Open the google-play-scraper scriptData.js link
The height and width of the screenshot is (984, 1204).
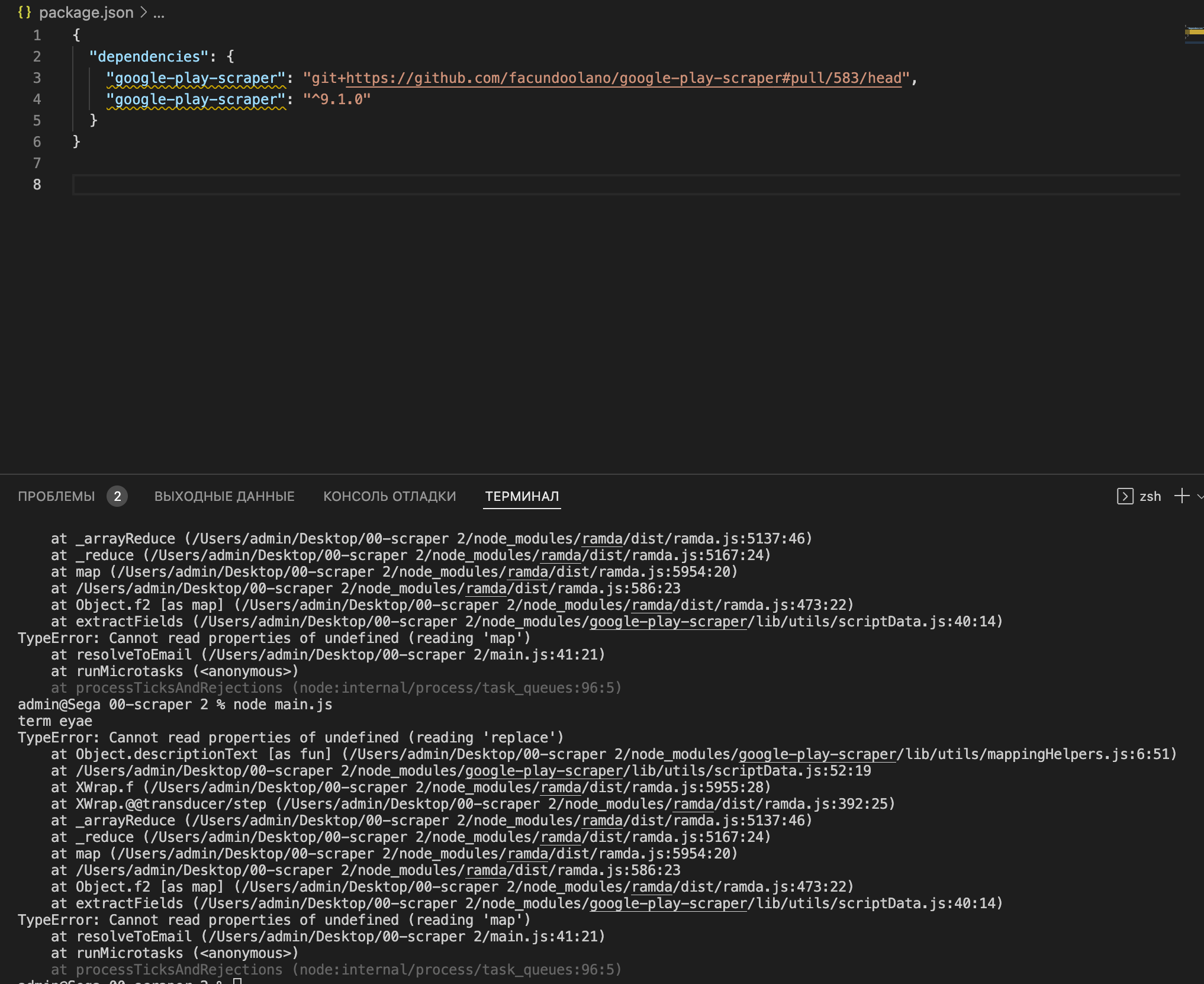667,622
